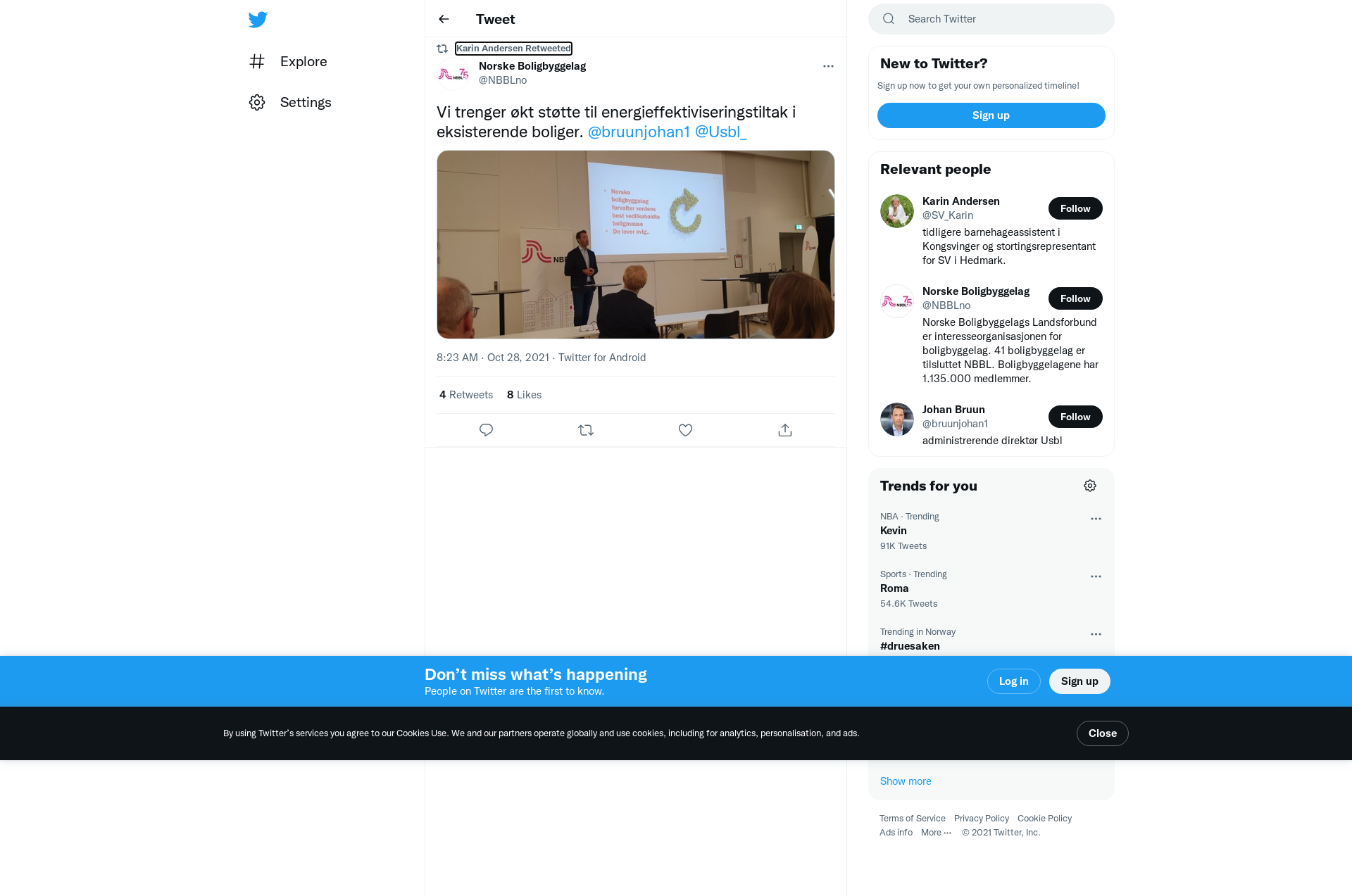This screenshot has width=1352, height=896.
Task: Retweet using the action bar icon
Action: point(586,430)
